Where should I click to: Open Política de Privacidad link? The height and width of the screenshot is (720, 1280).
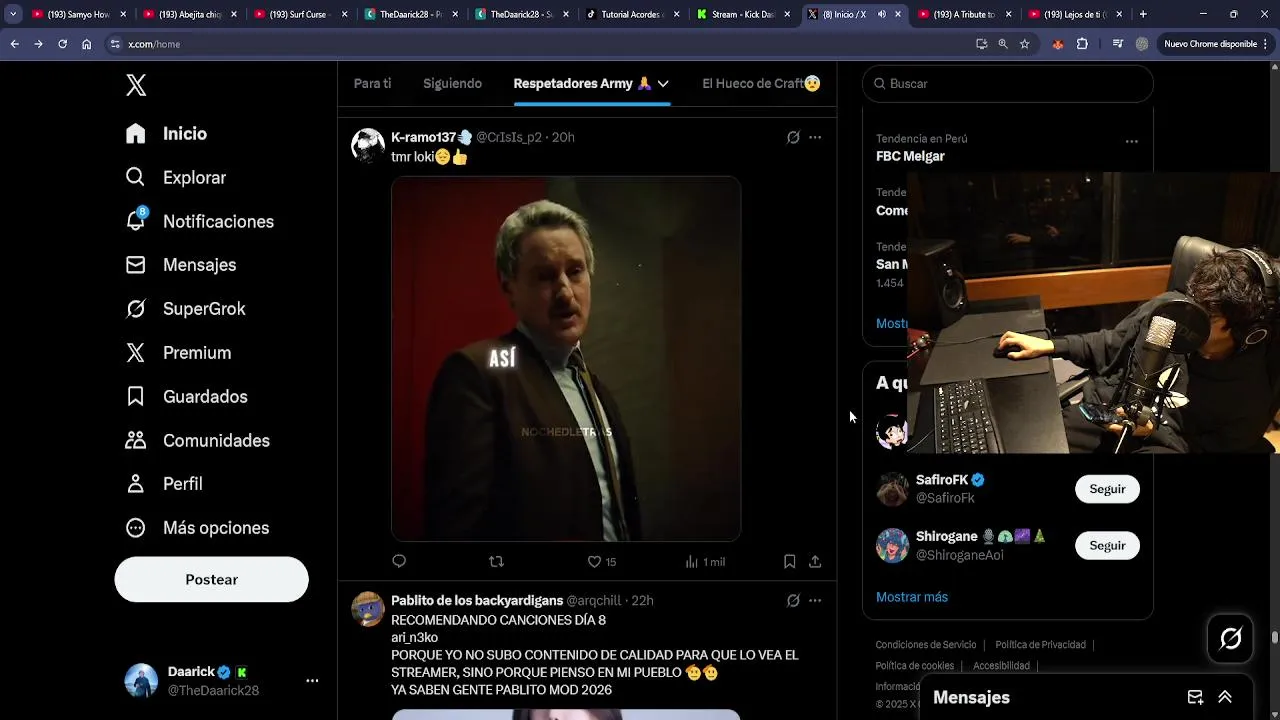point(1040,645)
